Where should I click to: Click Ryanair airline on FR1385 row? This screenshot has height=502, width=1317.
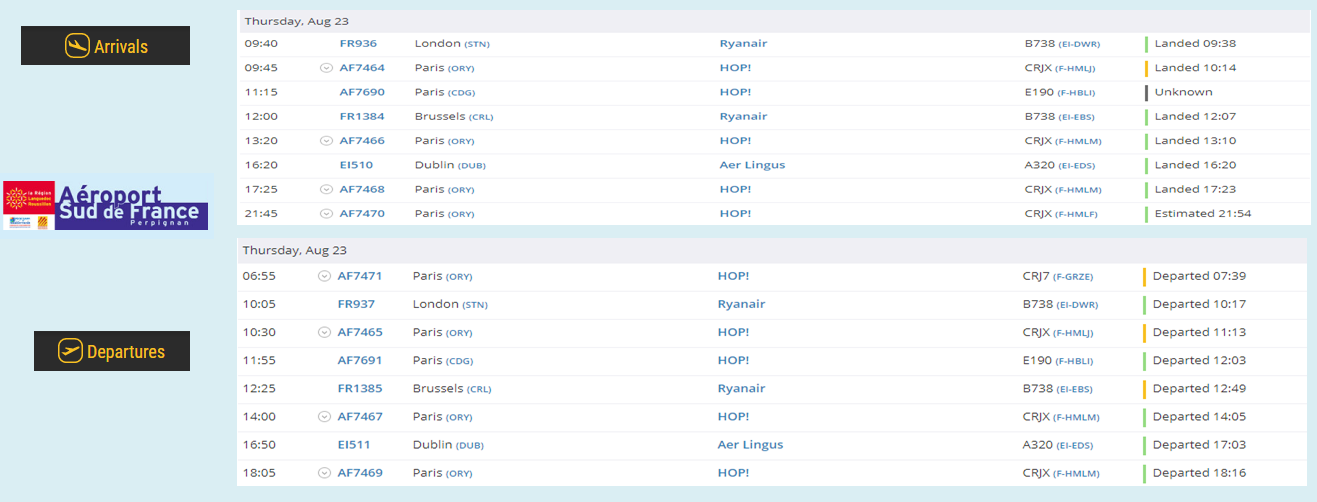(x=741, y=388)
